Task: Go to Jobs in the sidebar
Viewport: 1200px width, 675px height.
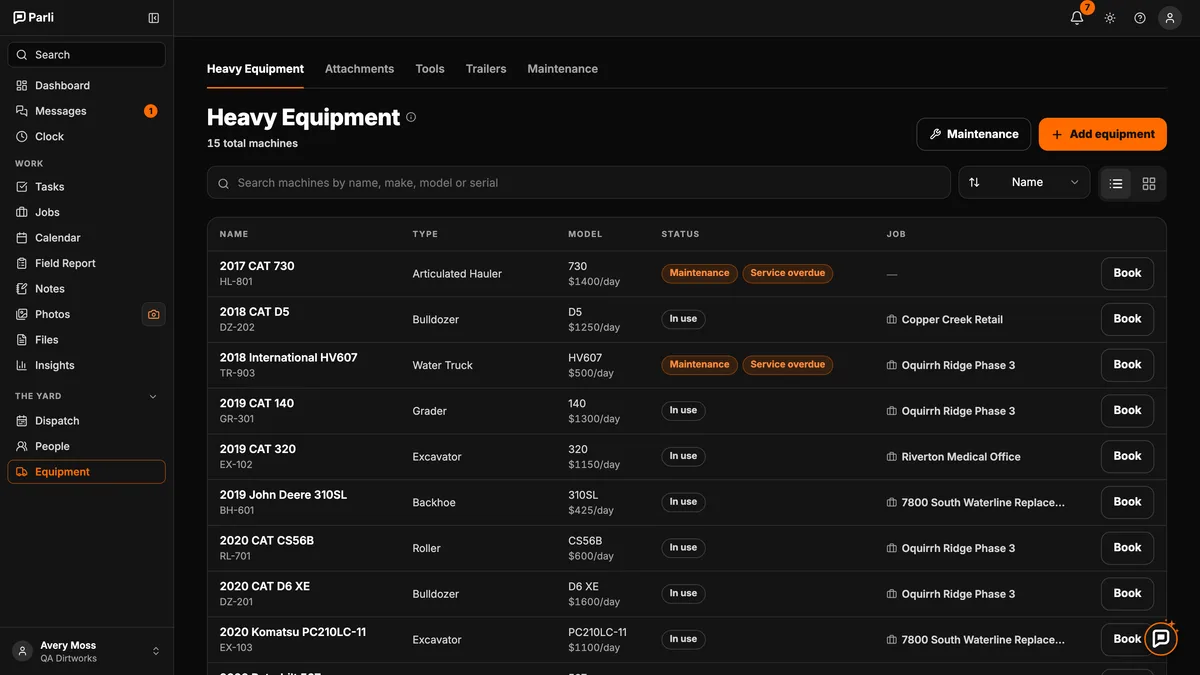Action: (x=86, y=212)
